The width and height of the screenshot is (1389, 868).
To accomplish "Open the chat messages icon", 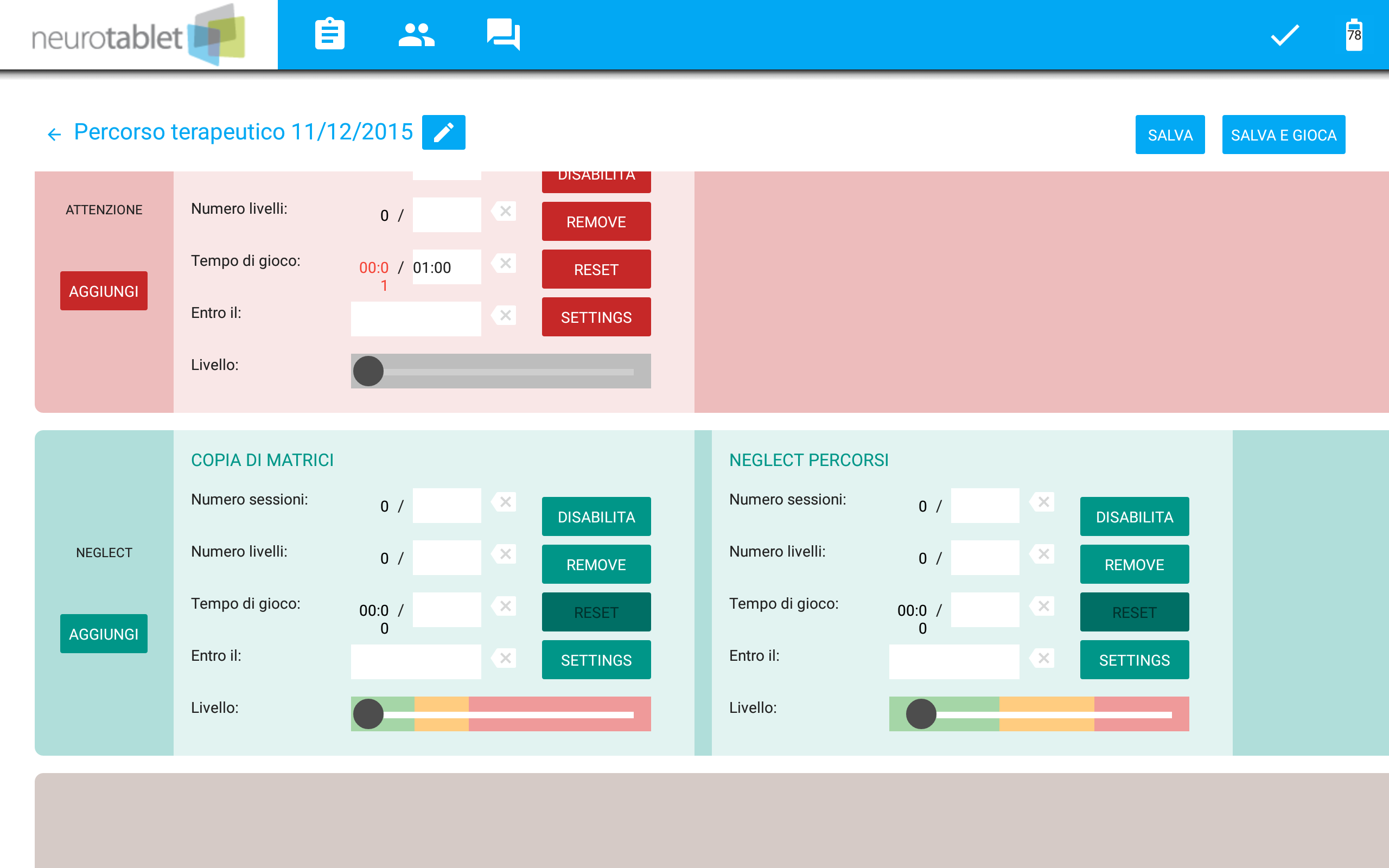I will (x=503, y=34).
